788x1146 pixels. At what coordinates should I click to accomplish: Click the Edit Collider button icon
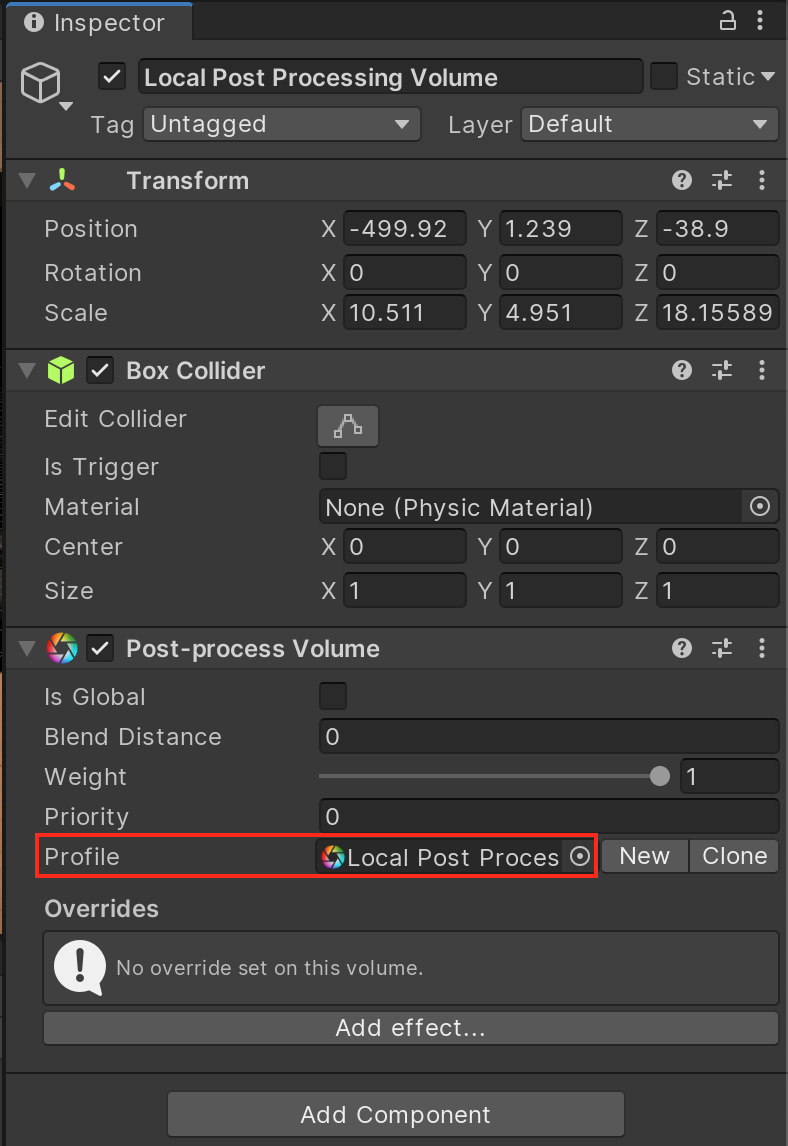[348, 426]
